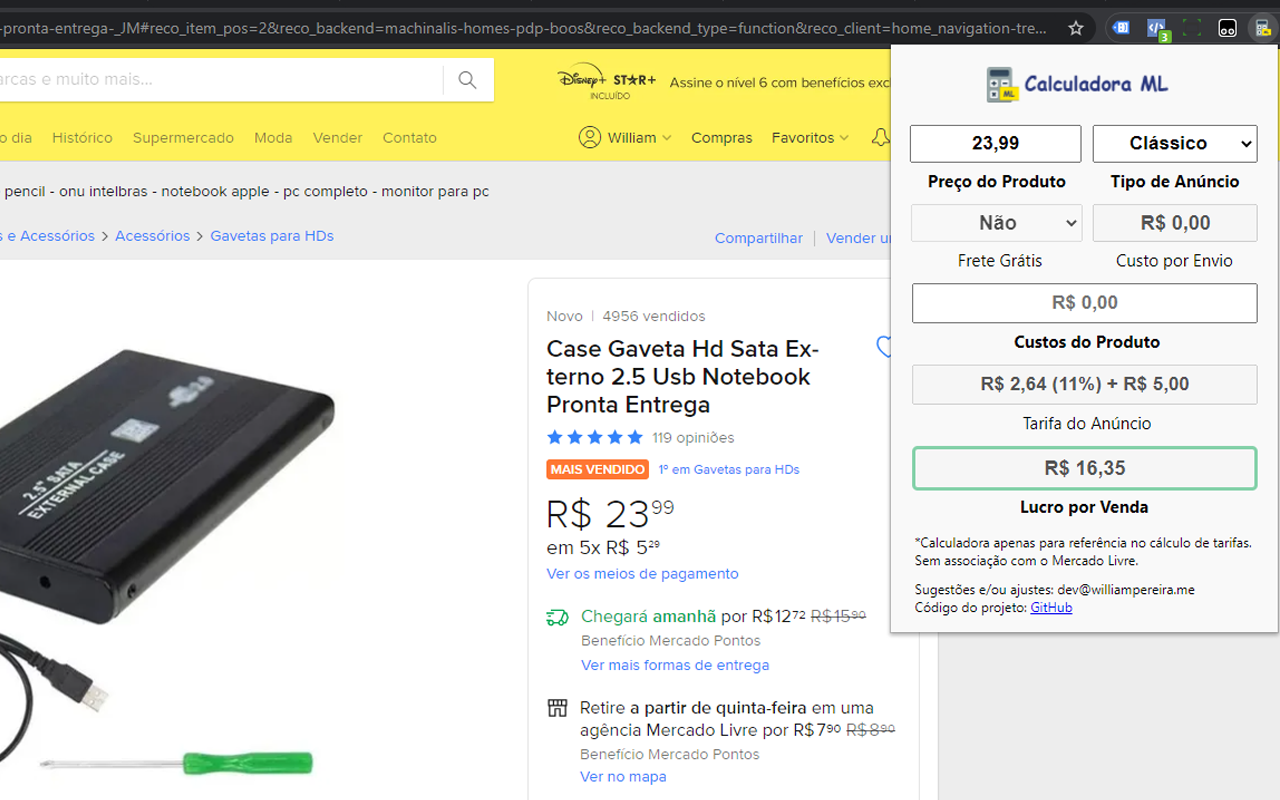This screenshot has width=1280, height=800.
Task: Open the project GitHub link
Action: coord(1051,606)
